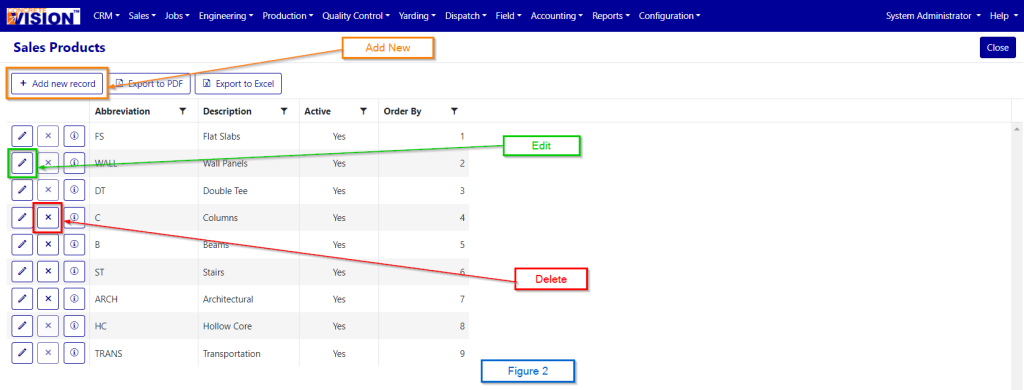Show info for Architectural row

(x=74, y=299)
